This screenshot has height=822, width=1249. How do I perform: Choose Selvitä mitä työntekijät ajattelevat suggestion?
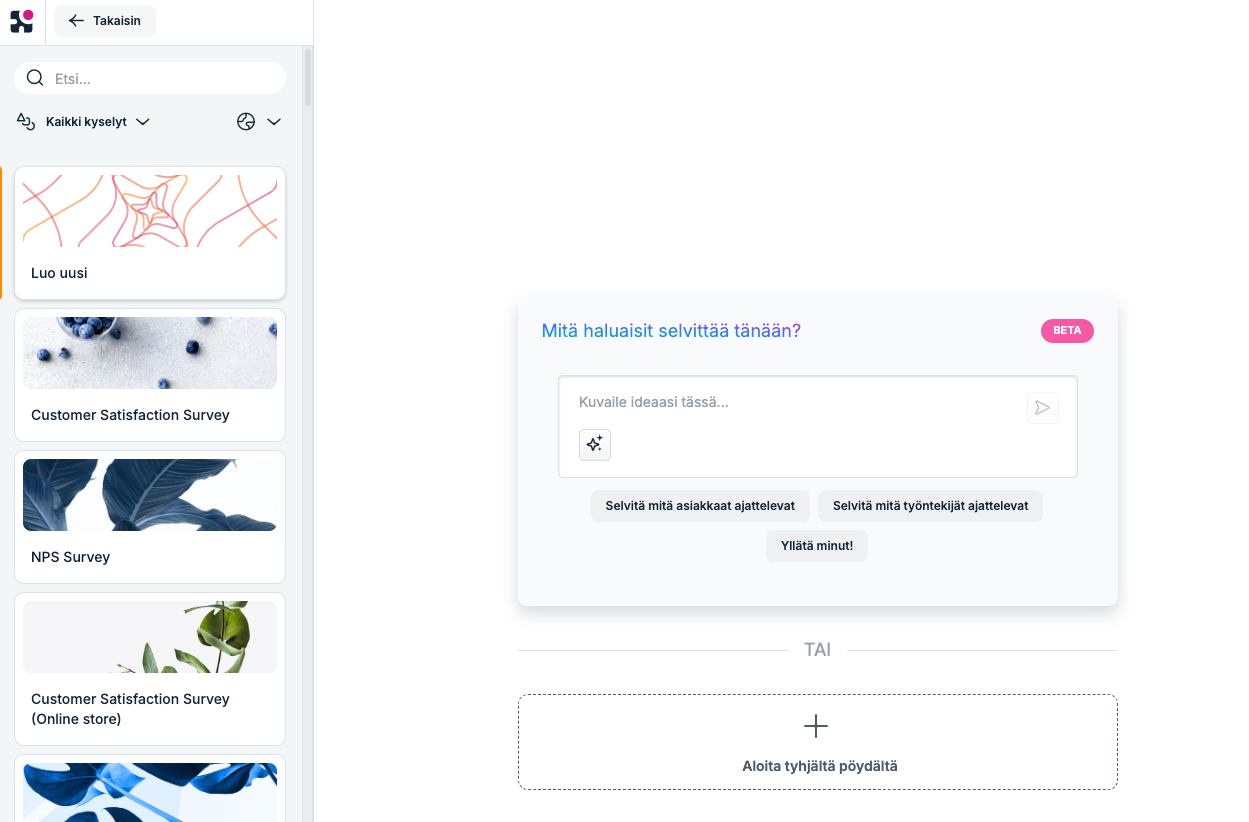click(x=931, y=506)
